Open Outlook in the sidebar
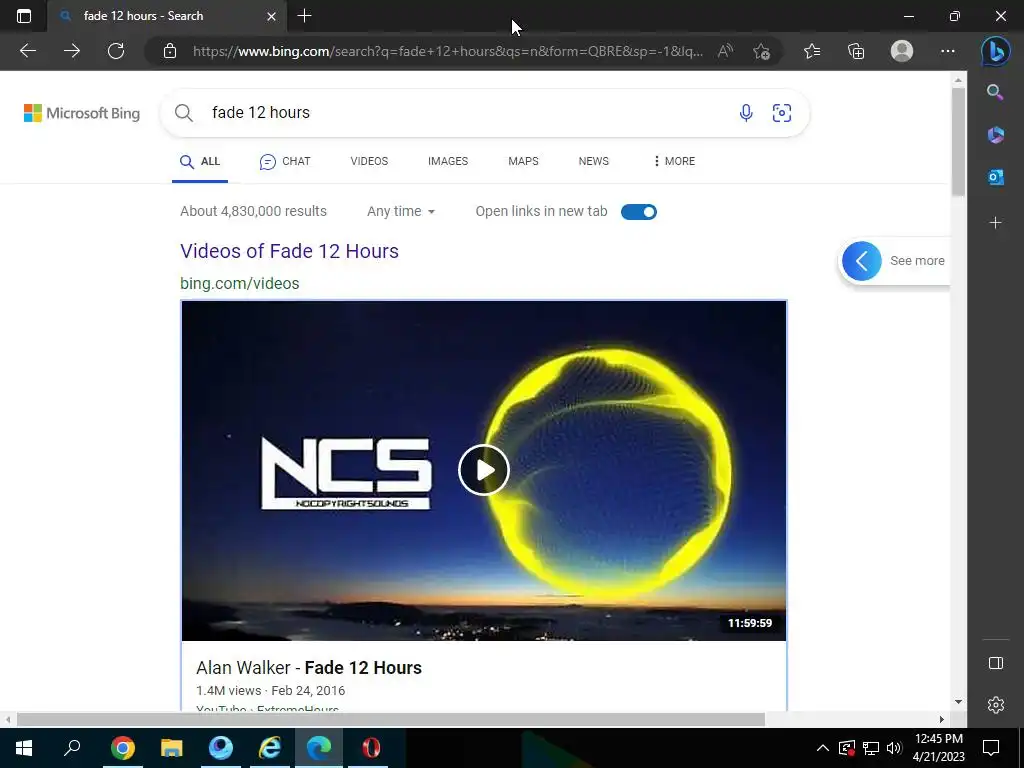The height and width of the screenshot is (768, 1024). 995,177
